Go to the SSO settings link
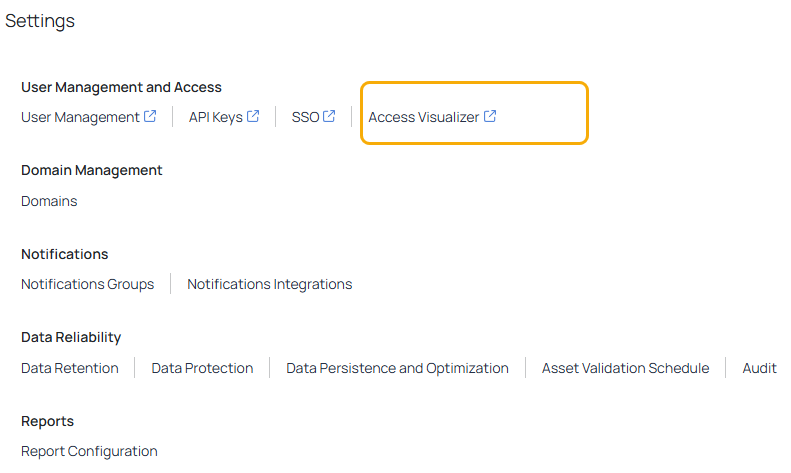 pyautogui.click(x=305, y=117)
